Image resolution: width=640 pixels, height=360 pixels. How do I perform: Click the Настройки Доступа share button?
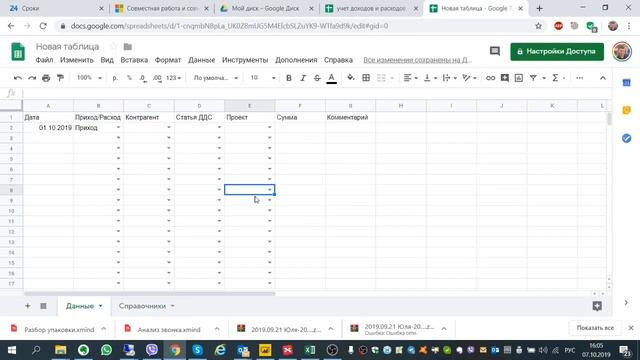pyautogui.click(x=557, y=51)
